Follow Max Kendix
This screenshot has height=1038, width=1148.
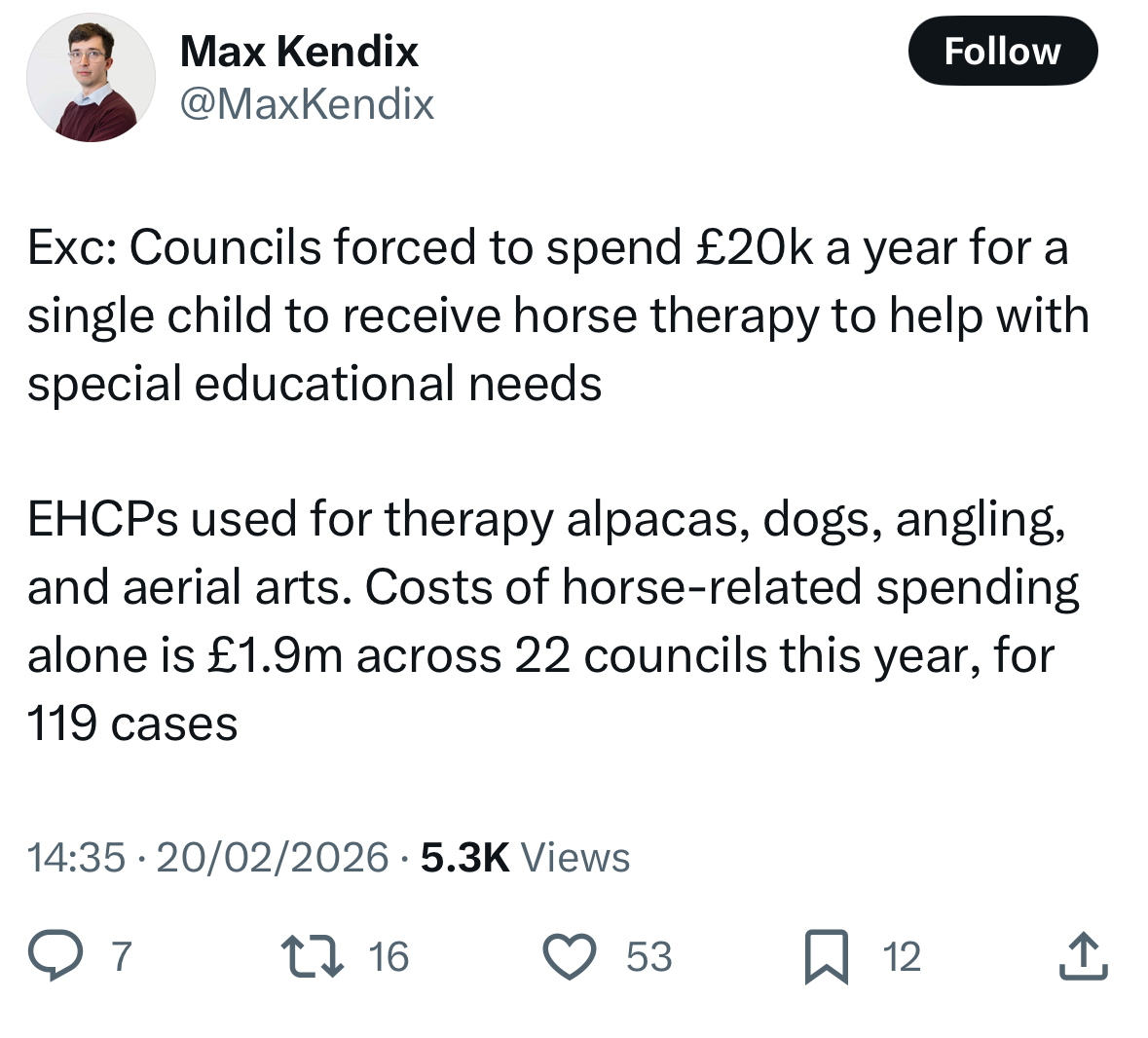click(1002, 52)
